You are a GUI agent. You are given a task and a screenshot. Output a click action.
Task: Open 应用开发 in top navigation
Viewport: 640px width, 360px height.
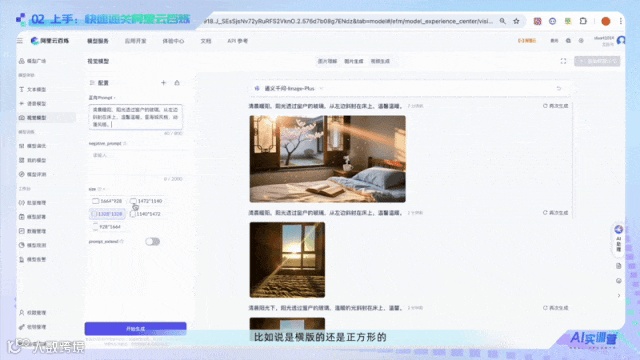point(136,41)
